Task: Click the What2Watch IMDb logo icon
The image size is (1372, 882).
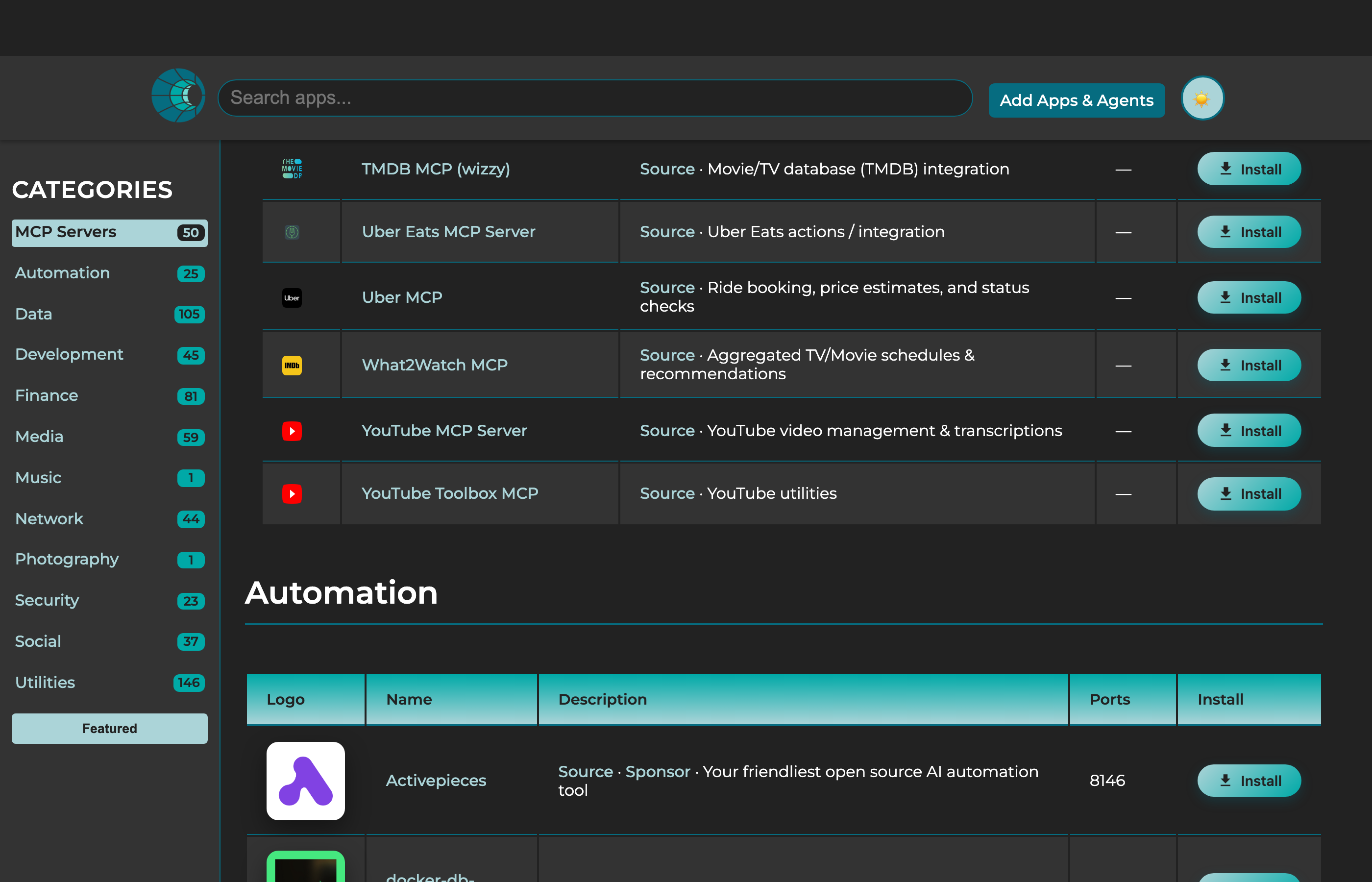Action: tap(292, 366)
